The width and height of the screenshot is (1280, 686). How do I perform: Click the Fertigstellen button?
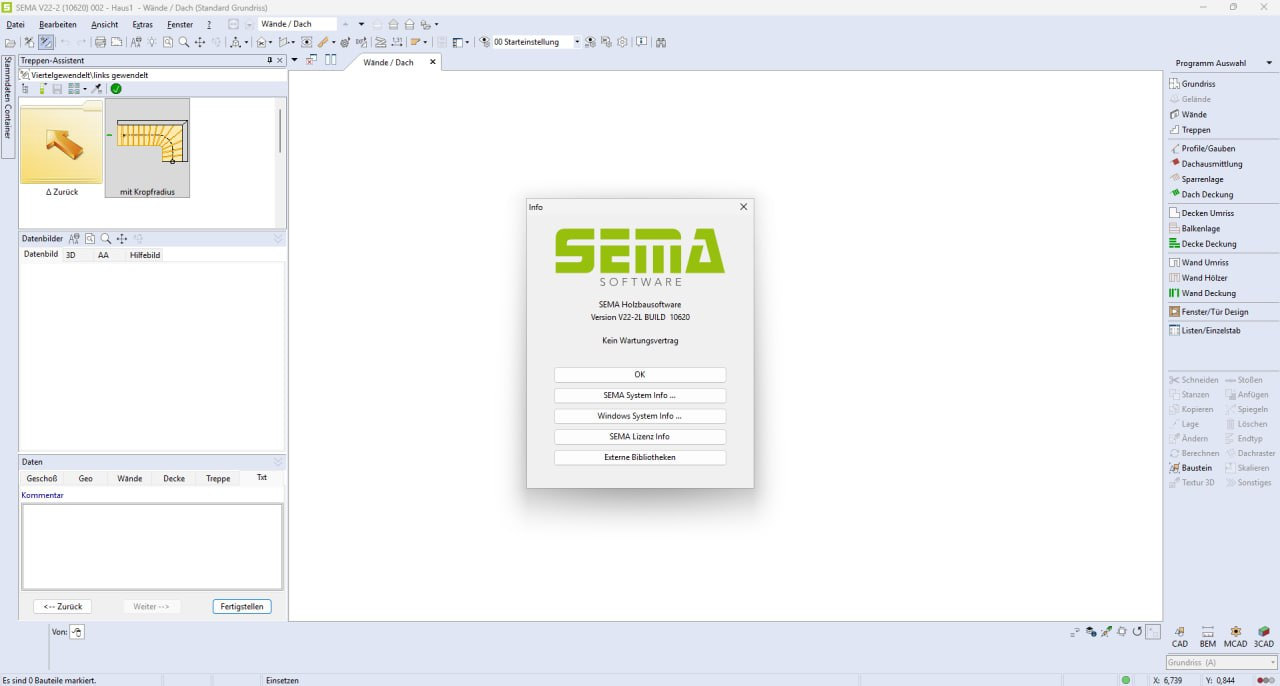[242, 606]
